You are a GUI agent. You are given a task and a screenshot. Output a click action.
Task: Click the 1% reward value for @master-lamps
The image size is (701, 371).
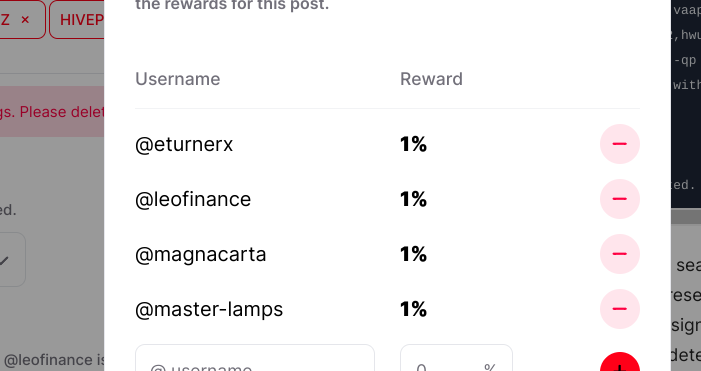(x=414, y=309)
